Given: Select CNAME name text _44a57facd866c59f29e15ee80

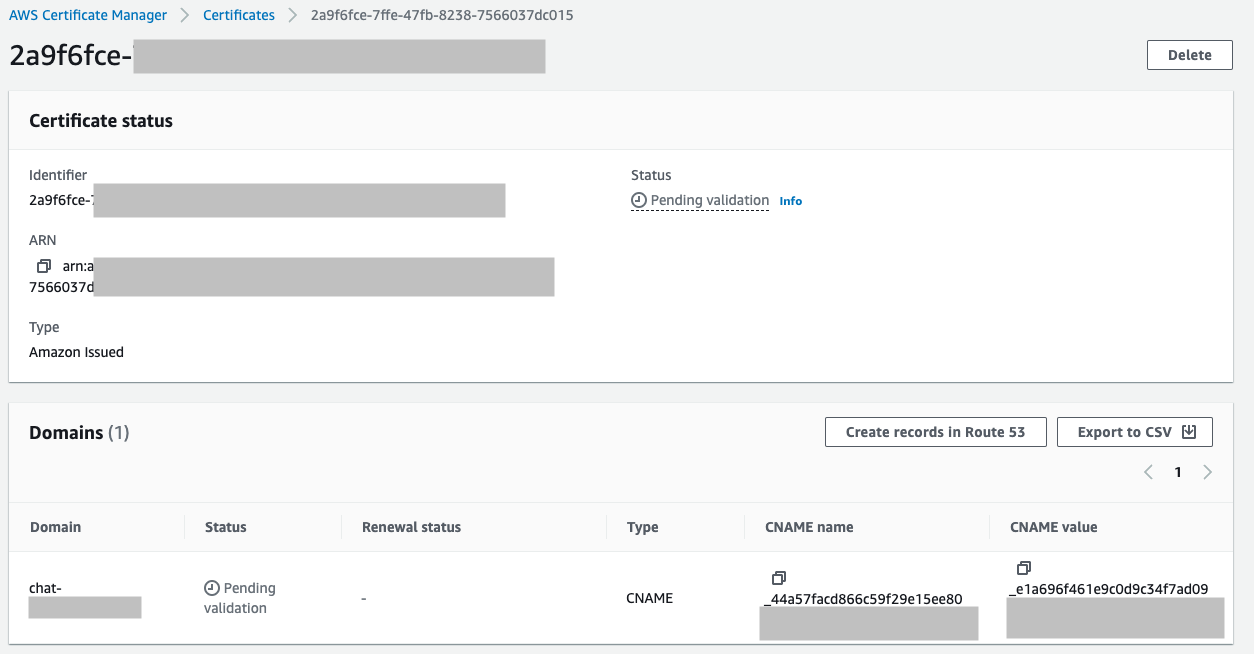Looking at the screenshot, I should point(862,599).
